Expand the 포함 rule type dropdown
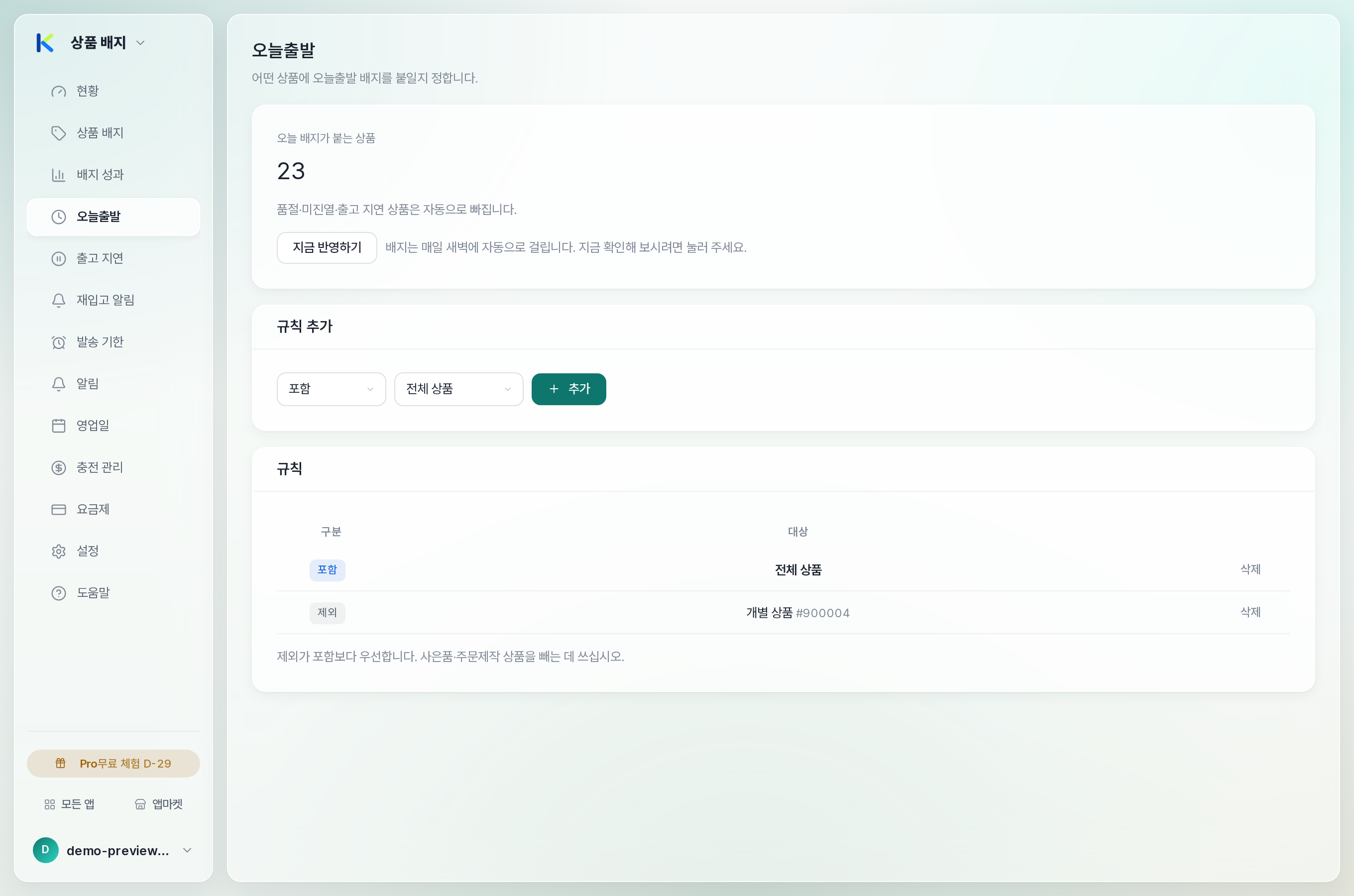Viewport: 1354px width, 896px height. click(332, 389)
